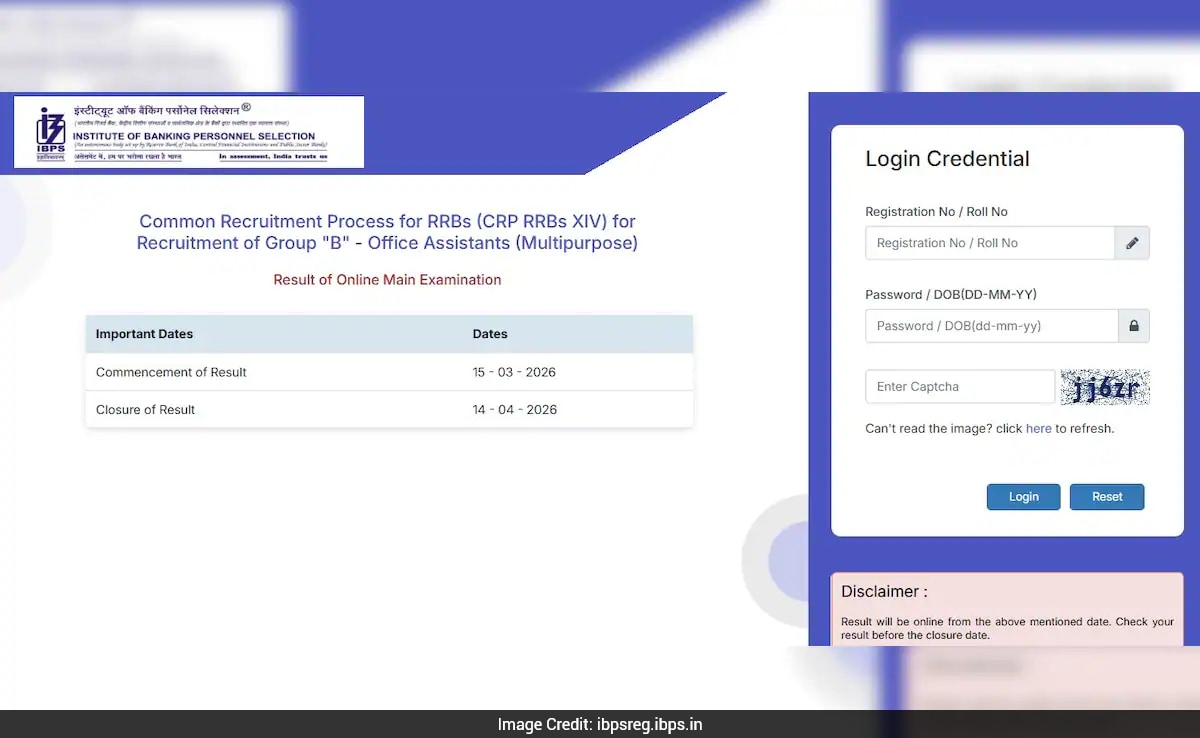Image resolution: width=1200 pixels, height=738 pixels.
Task: Select the Closure of Result row label
Action: pos(146,410)
